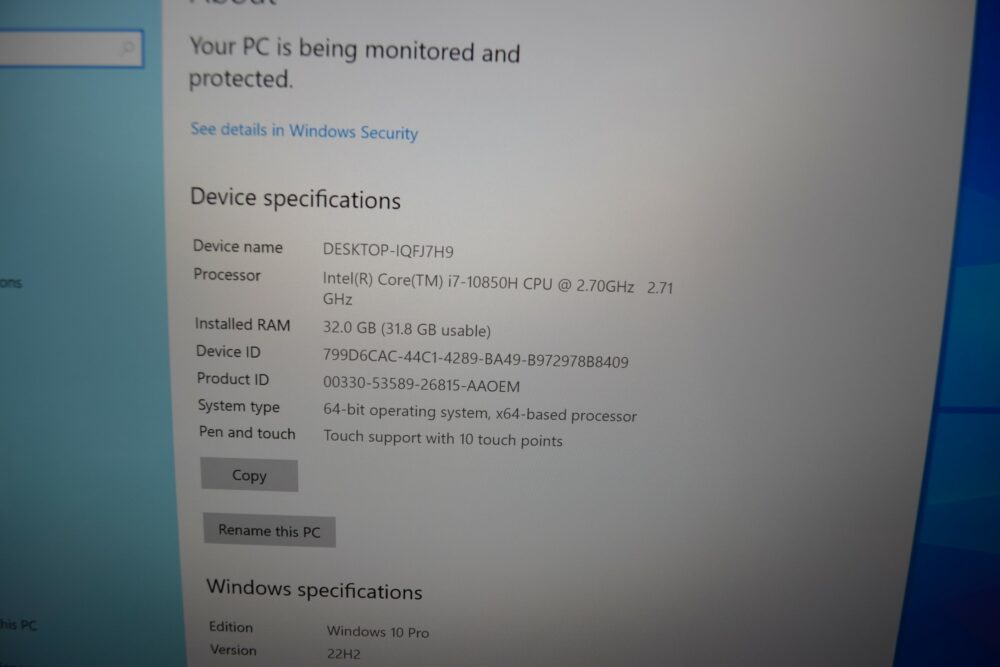Select the DESKTOP-IQFJ7H9 device name text

coord(388,250)
